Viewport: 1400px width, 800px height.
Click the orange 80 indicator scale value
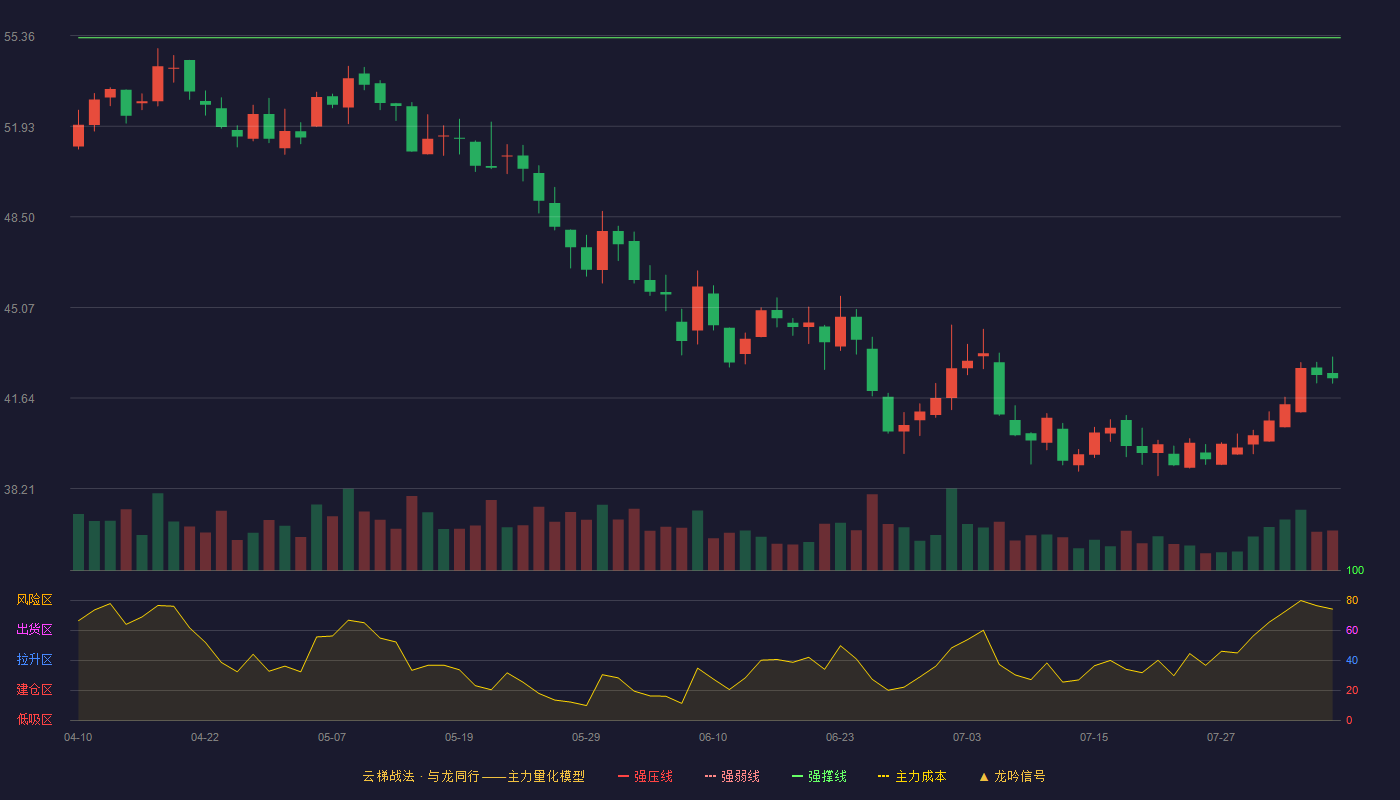point(1352,600)
